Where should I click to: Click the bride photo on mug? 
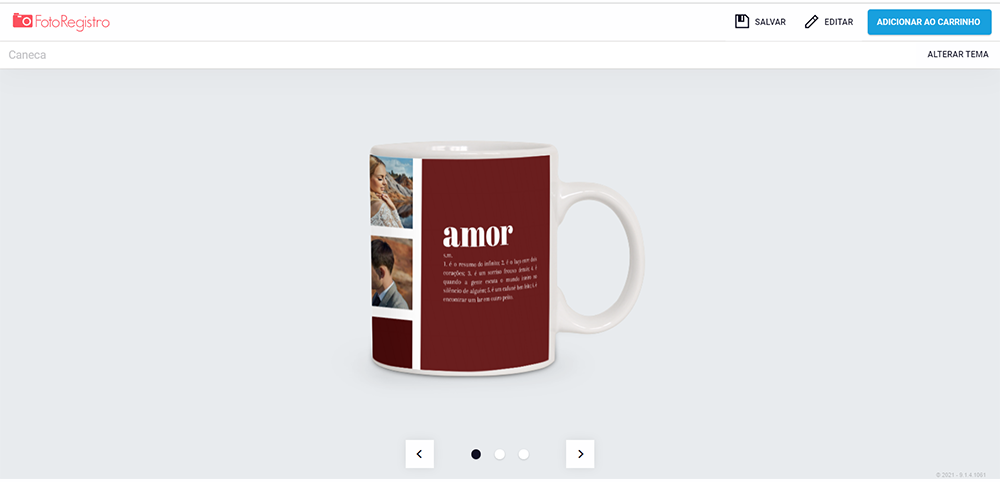coord(392,192)
